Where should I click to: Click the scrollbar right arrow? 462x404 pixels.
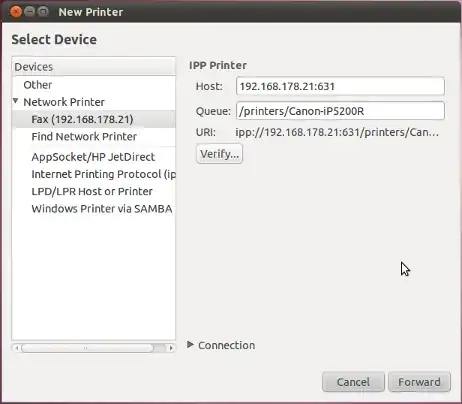pyautogui.click(x=171, y=348)
